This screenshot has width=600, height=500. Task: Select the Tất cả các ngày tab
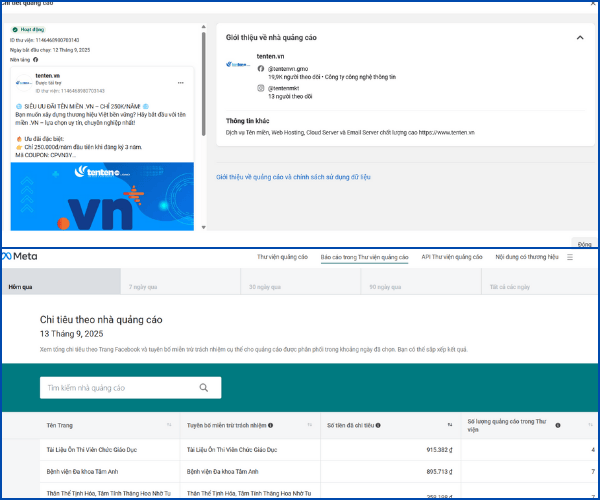click(x=540, y=281)
